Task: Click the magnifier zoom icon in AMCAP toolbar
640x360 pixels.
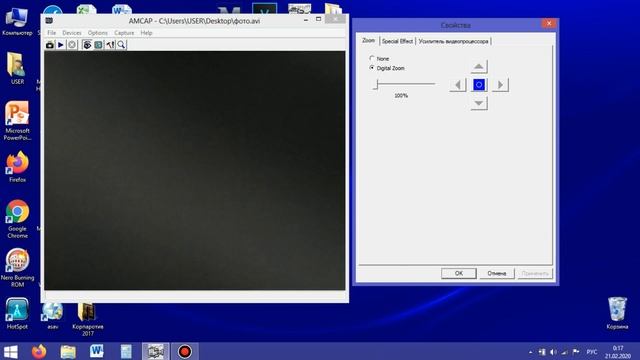Action: tap(121, 45)
